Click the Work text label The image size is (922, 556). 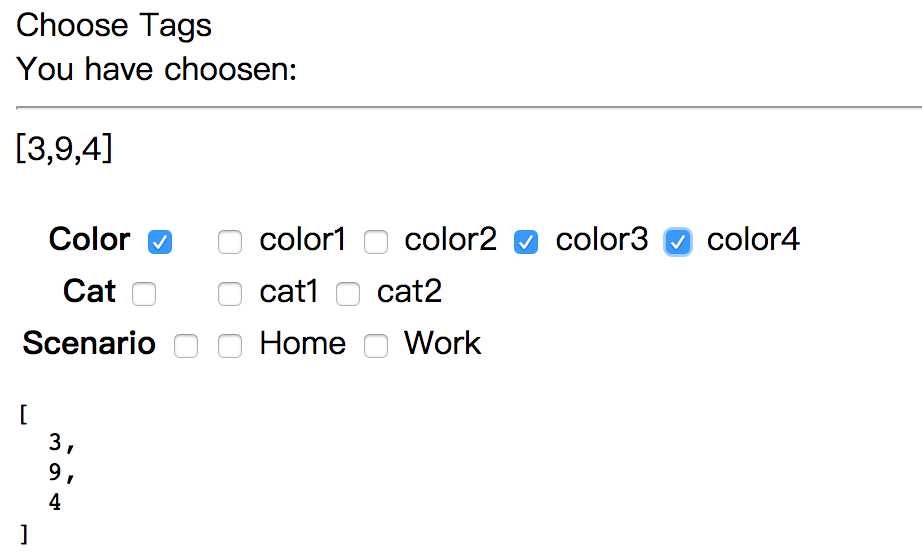tap(442, 343)
